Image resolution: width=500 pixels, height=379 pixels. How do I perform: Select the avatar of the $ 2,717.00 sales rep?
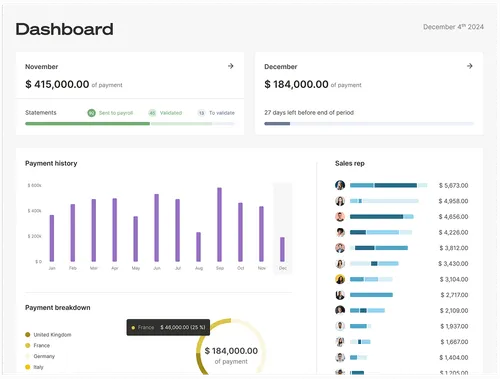pos(340,295)
